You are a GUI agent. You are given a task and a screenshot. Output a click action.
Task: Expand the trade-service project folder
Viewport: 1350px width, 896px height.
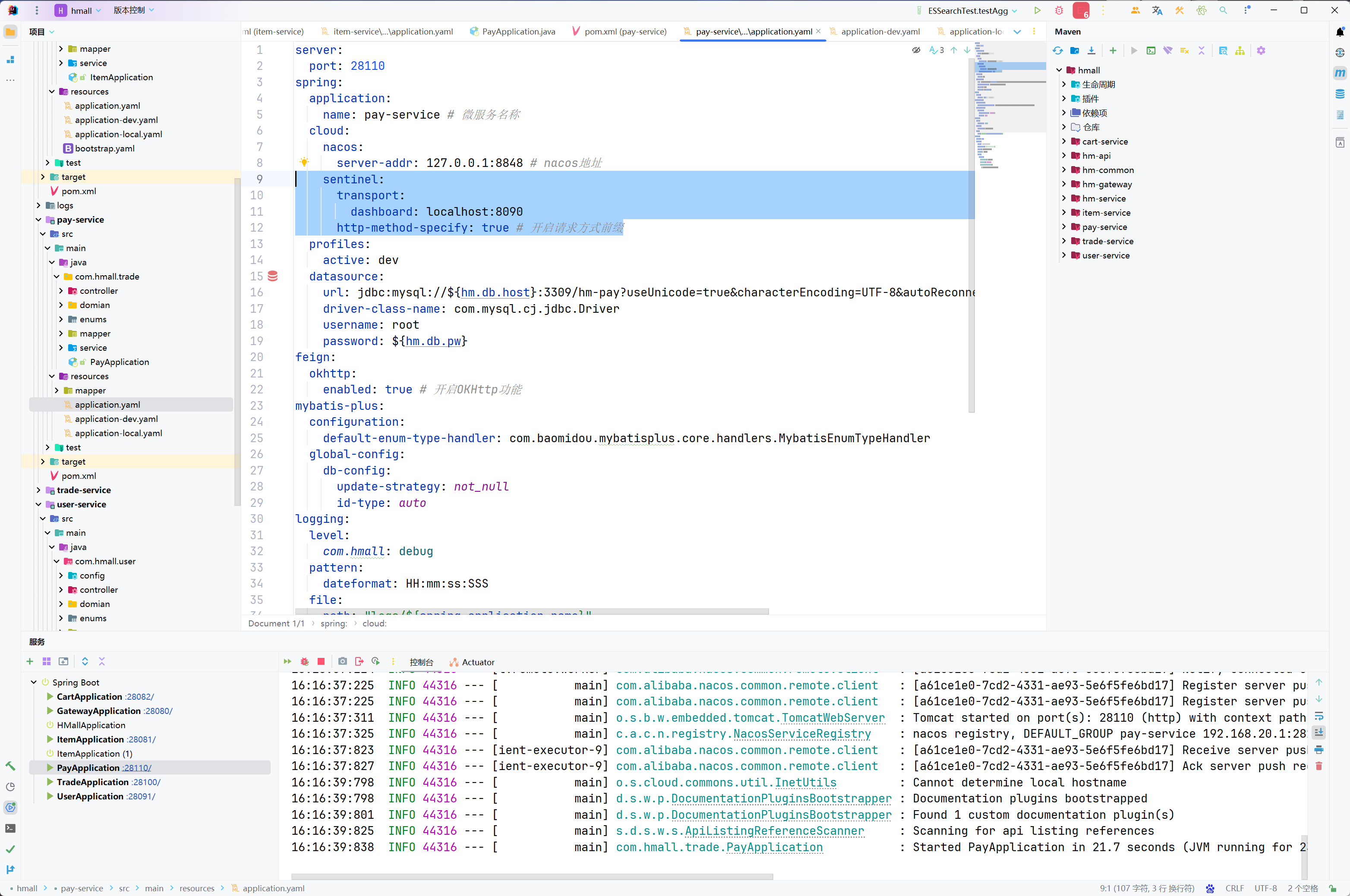[x=39, y=490]
